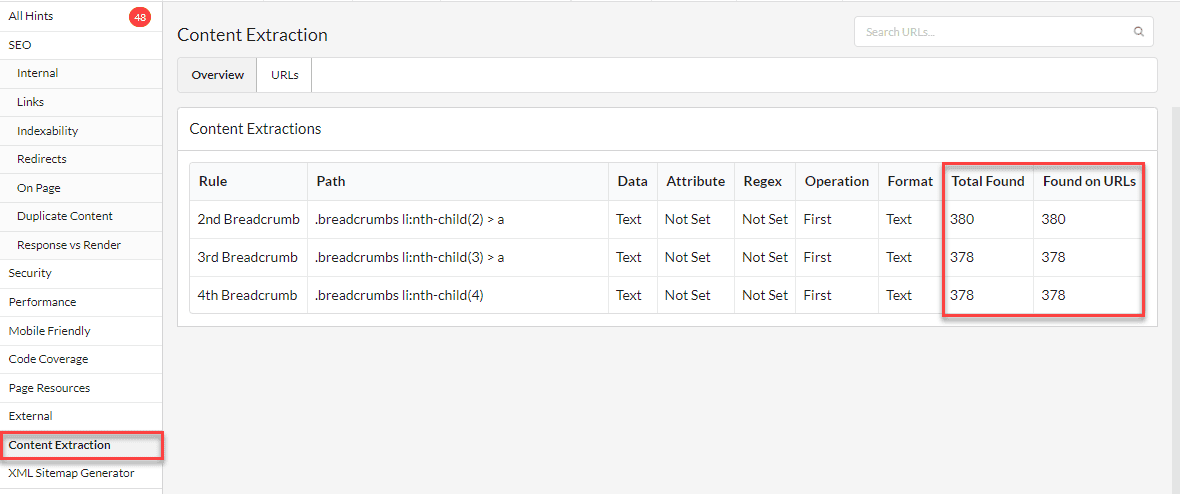
Task: Click the Rule column header
Action: point(213,181)
